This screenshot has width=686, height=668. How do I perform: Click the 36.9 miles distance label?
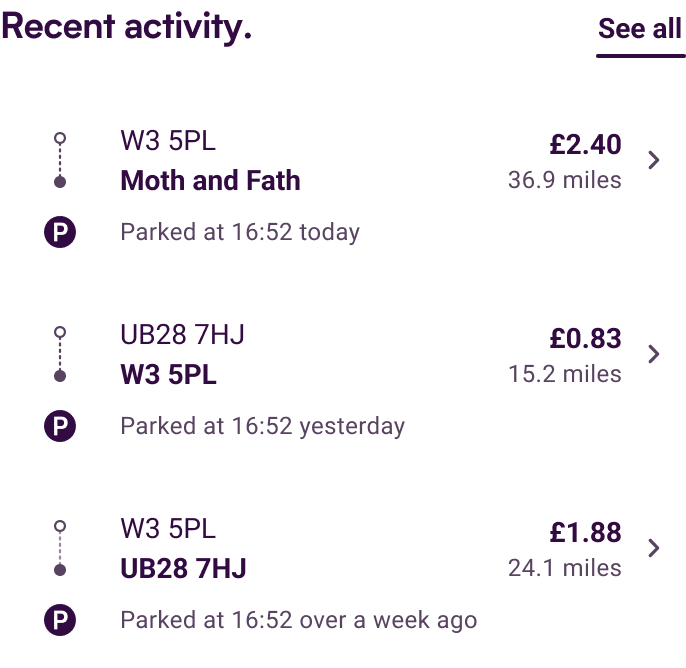click(564, 181)
